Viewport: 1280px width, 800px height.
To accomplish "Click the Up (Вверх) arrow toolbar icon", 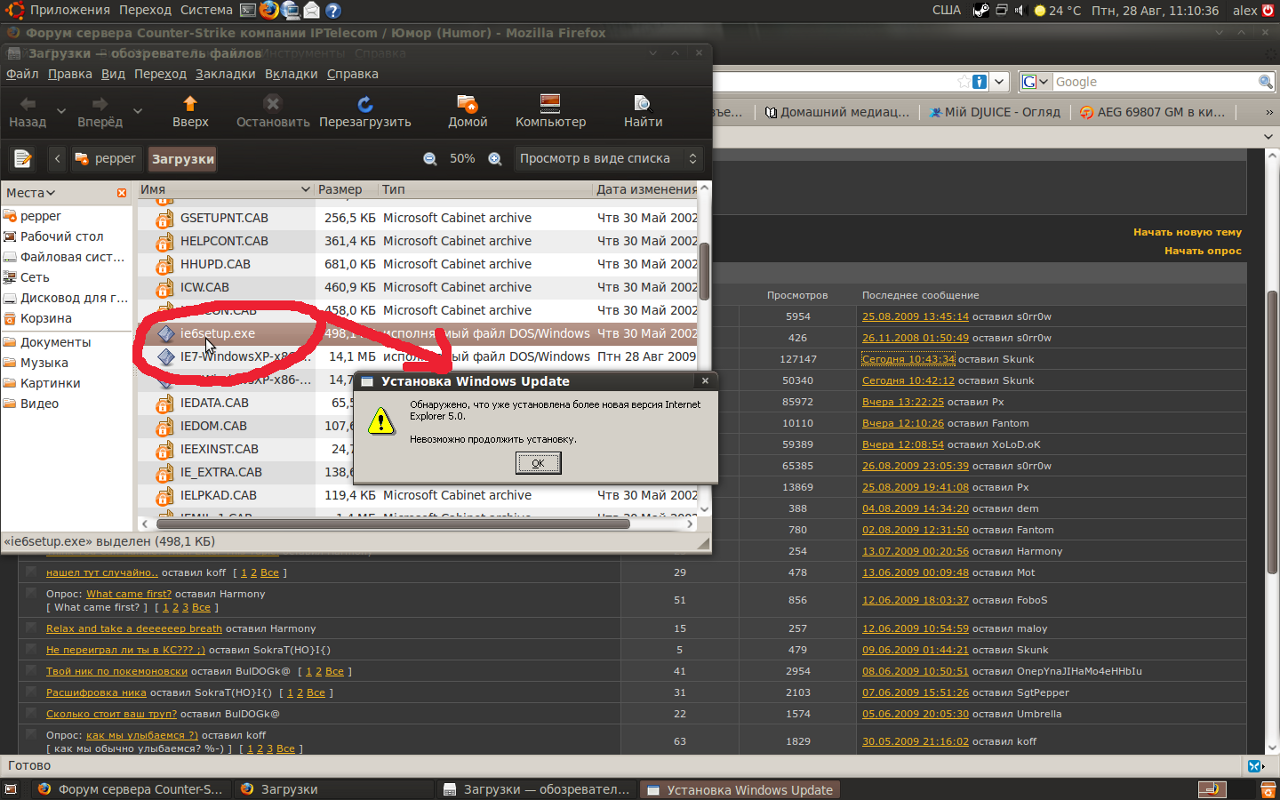I will (x=190, y=103).
